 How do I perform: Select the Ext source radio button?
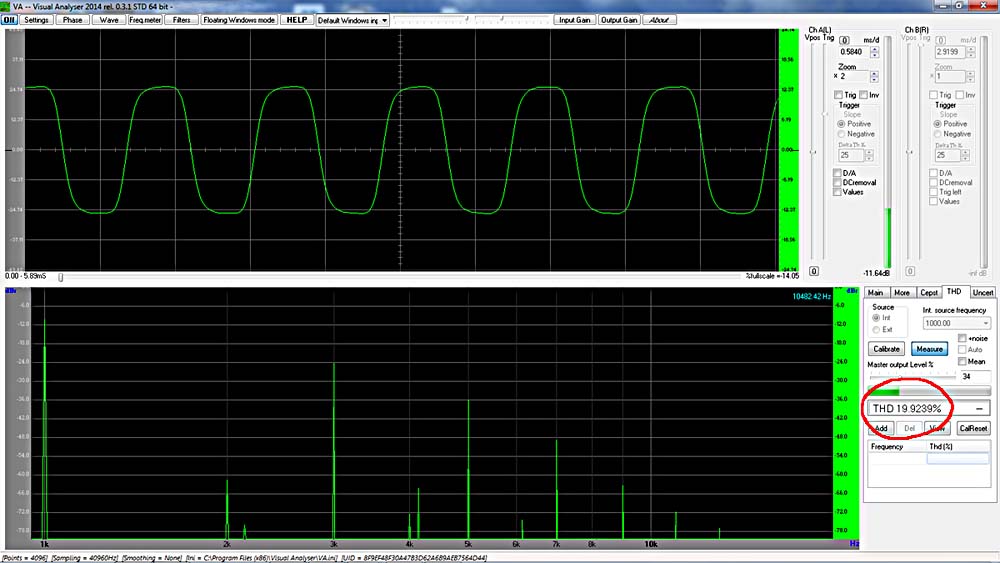[876, 329]
